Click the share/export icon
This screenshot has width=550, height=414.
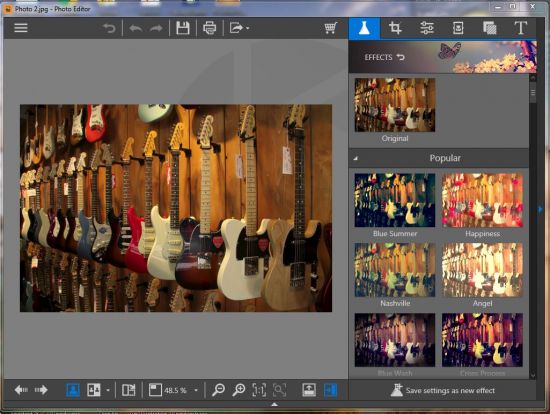pyautogui.click(x=236, y=28)
